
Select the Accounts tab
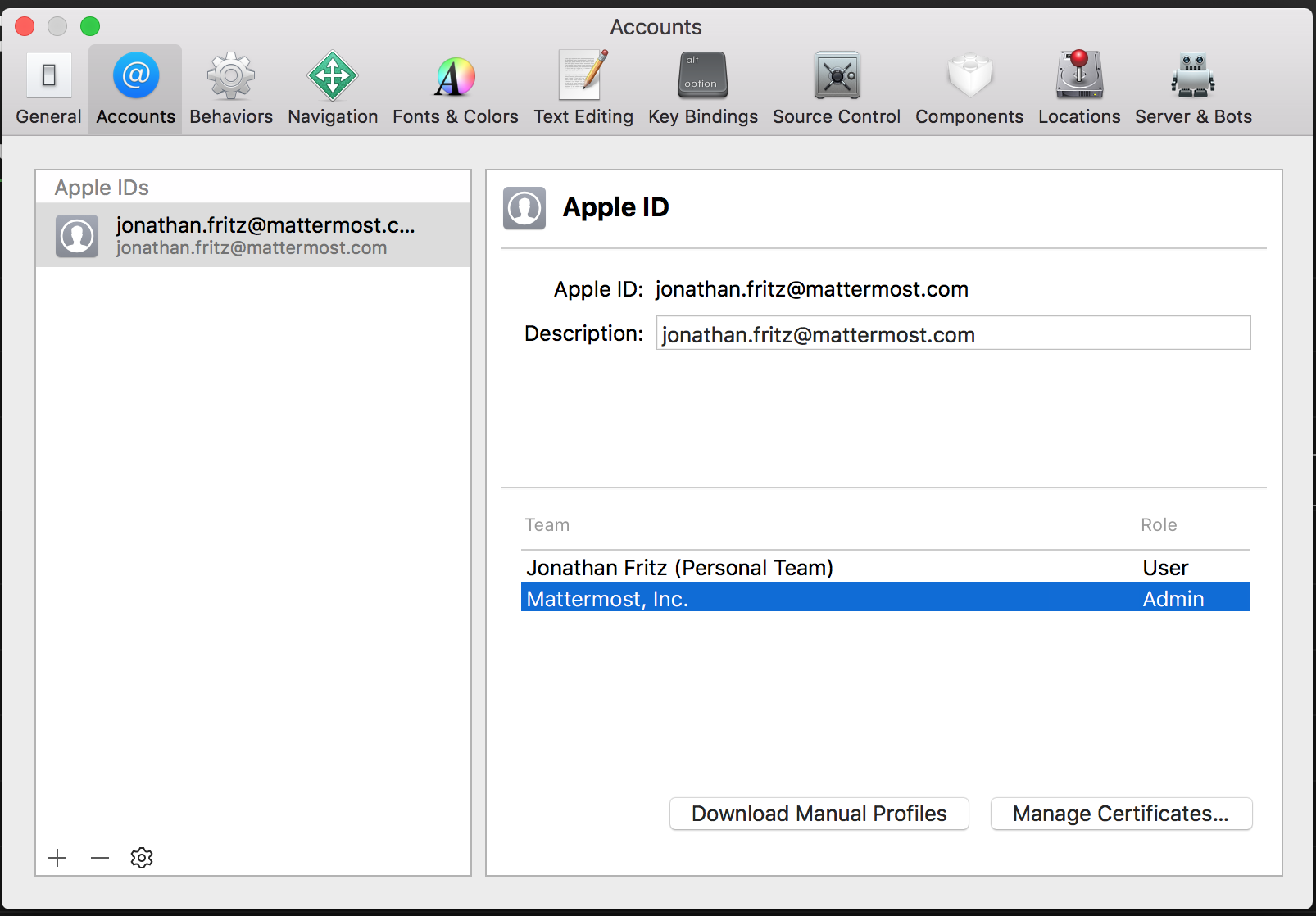click(x=135, y=88)
